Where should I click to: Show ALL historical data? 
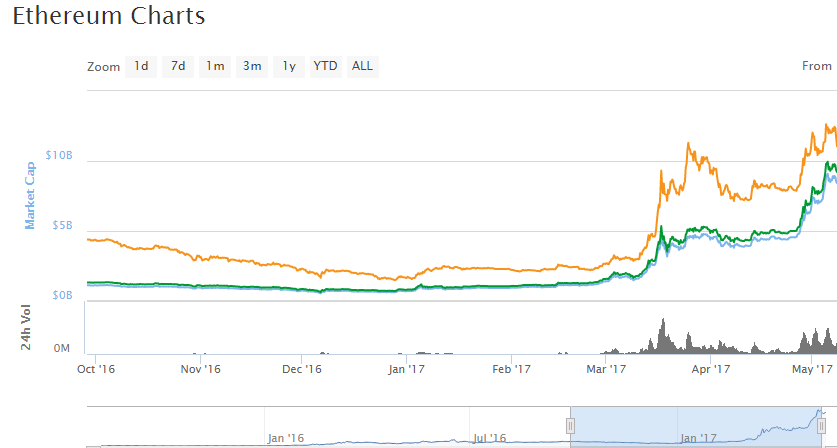coord(362,67)
